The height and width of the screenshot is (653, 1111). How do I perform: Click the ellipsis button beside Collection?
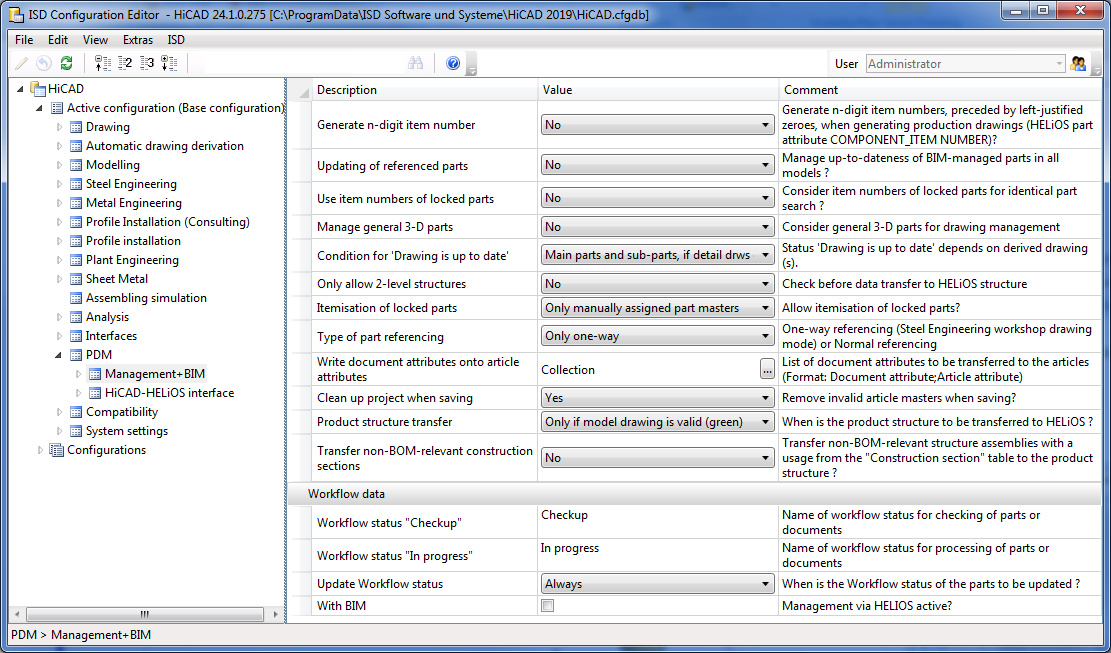click(x=767, y=370)
